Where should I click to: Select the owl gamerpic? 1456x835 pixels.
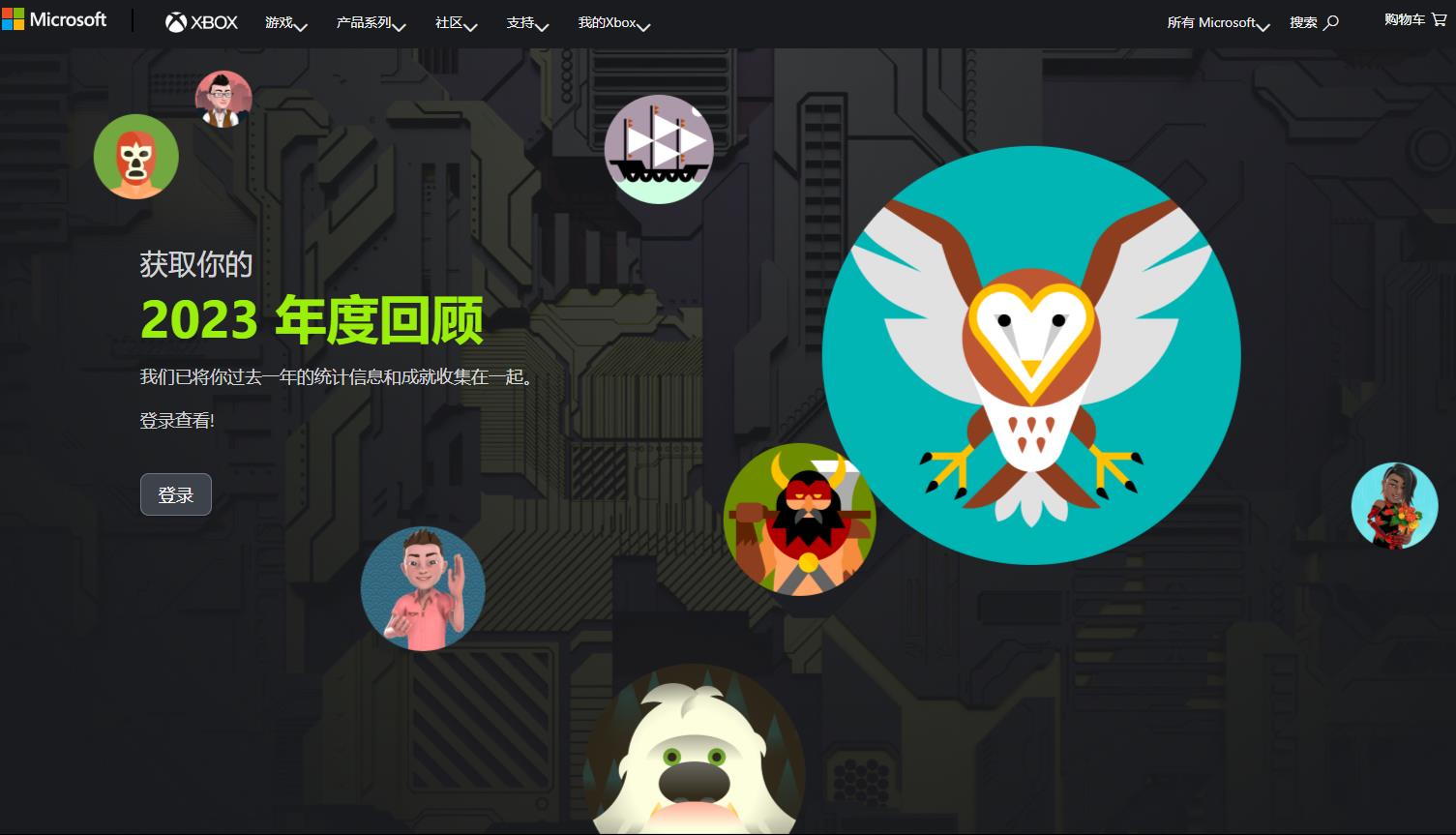pos(1031,355)
